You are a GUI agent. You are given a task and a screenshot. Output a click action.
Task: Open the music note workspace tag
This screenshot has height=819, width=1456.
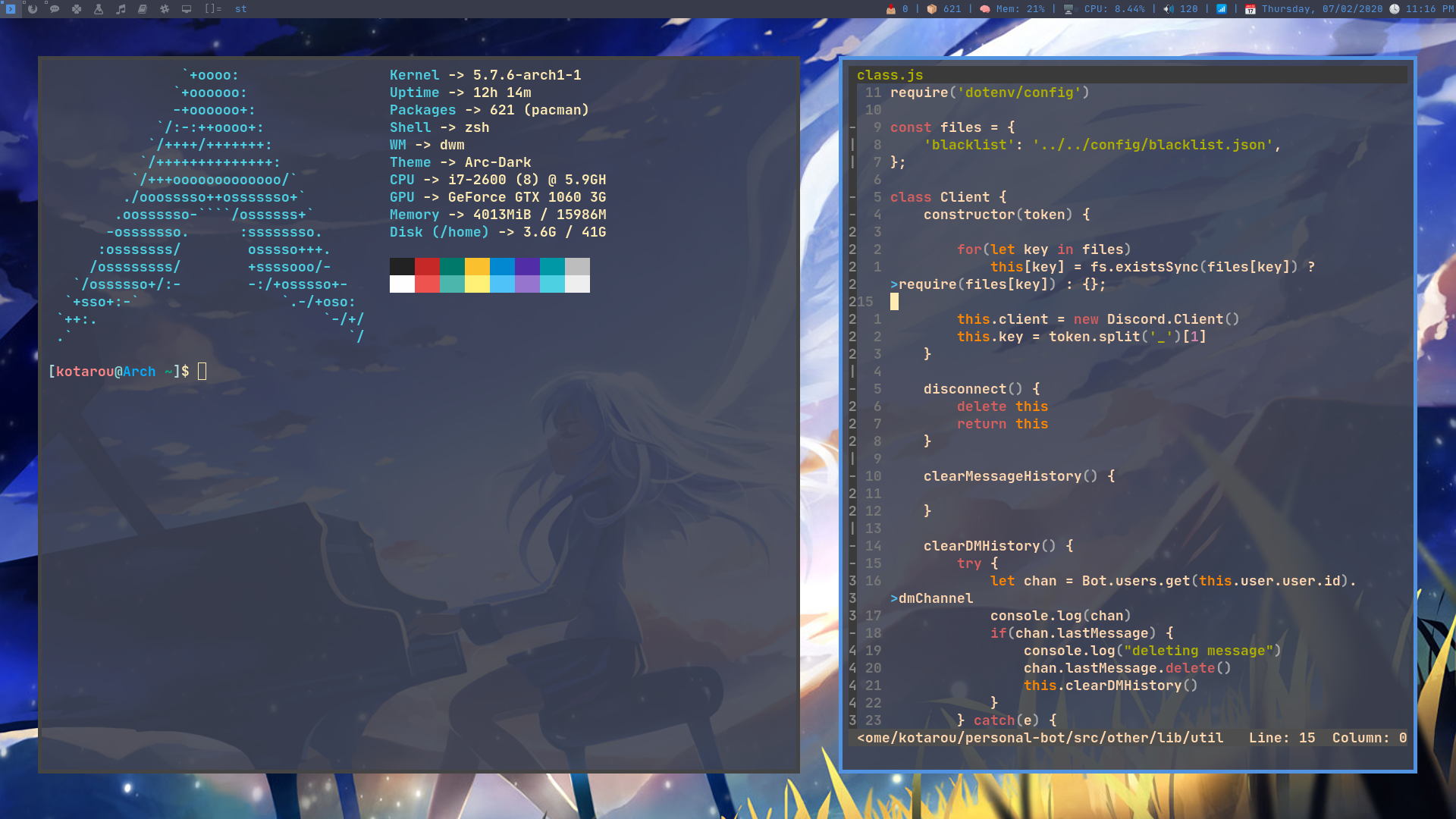click(121, 9)
